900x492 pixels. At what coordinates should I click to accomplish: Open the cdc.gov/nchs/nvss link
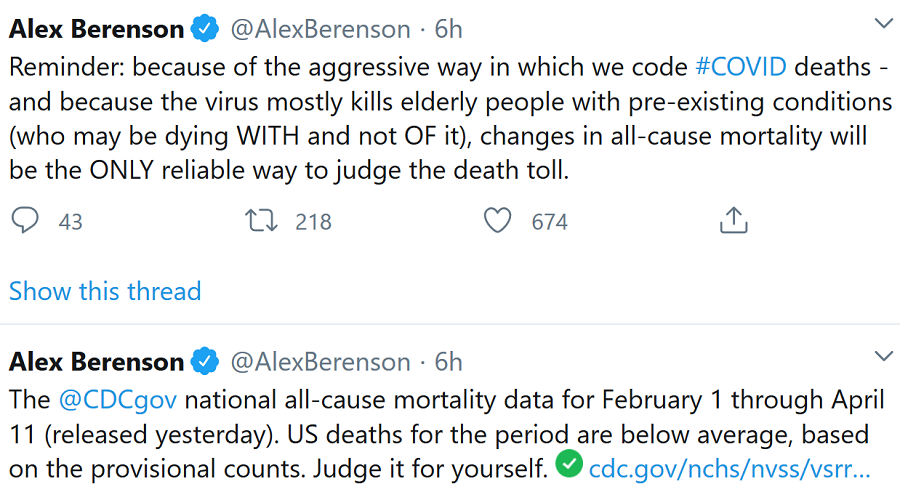730,467
